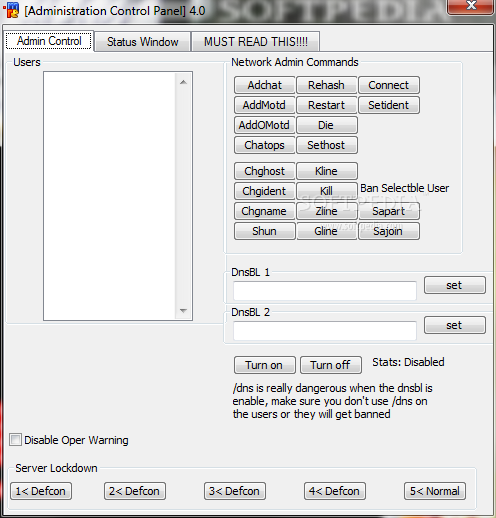The image size is (496, 518).
Task: Open the MUST READ THIS!!!! tab
Action: (256, 42)
